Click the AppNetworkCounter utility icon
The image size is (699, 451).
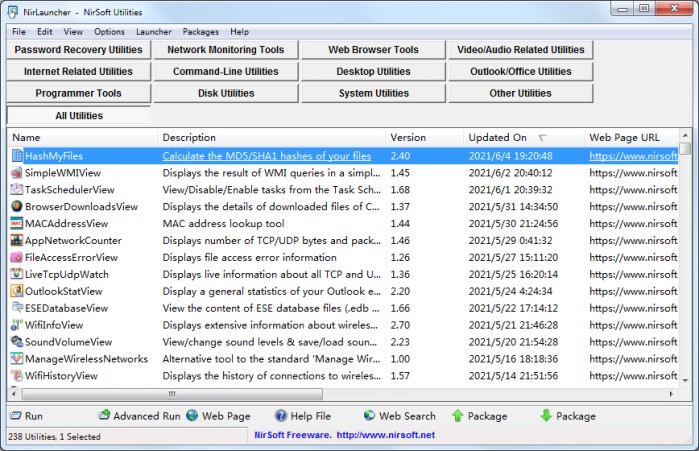click(x=17, y=240)
